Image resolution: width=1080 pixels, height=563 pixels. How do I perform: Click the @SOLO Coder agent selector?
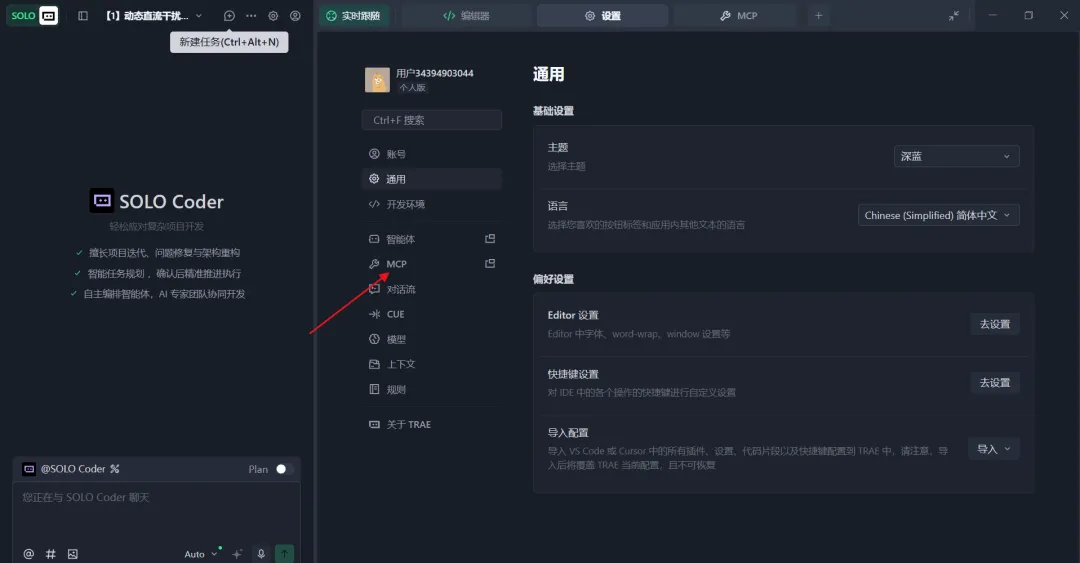point(72,469)
